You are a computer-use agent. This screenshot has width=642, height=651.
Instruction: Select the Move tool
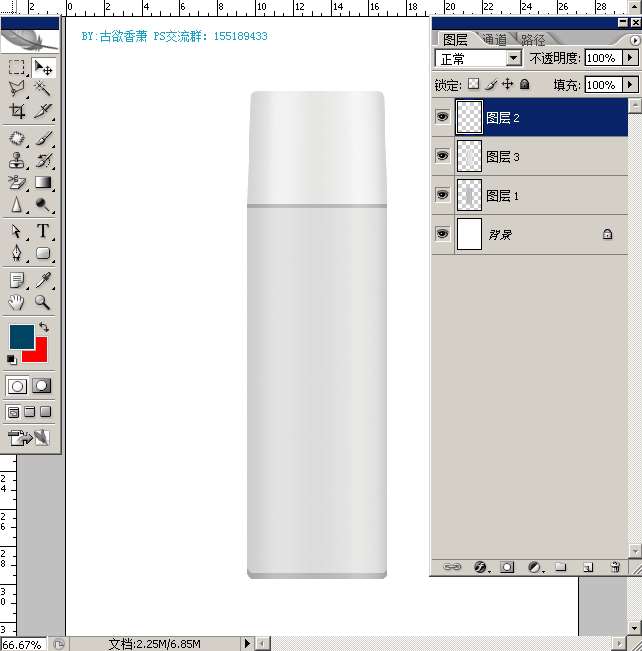coord(43,67)
